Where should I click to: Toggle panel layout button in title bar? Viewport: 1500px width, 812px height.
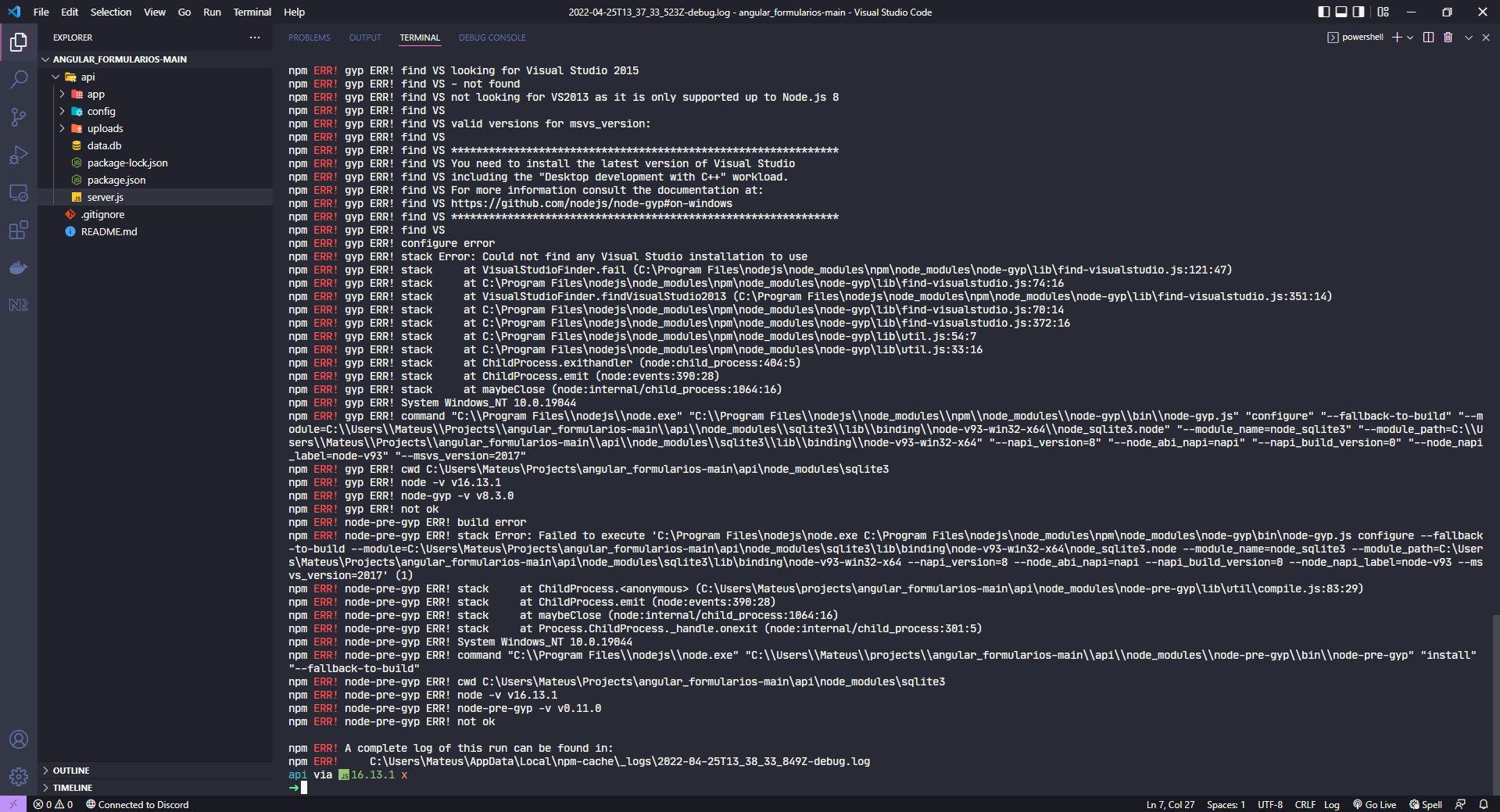[1341, 12]
